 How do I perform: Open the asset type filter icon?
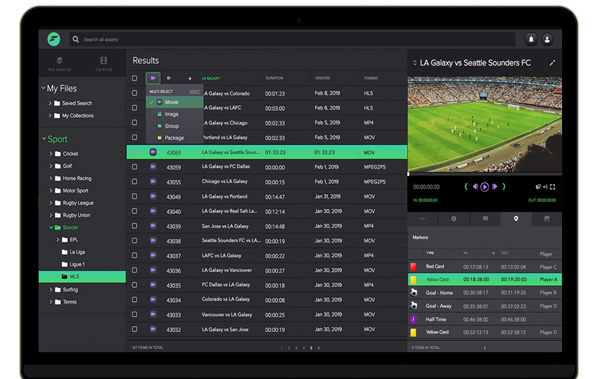pos(153,78)
